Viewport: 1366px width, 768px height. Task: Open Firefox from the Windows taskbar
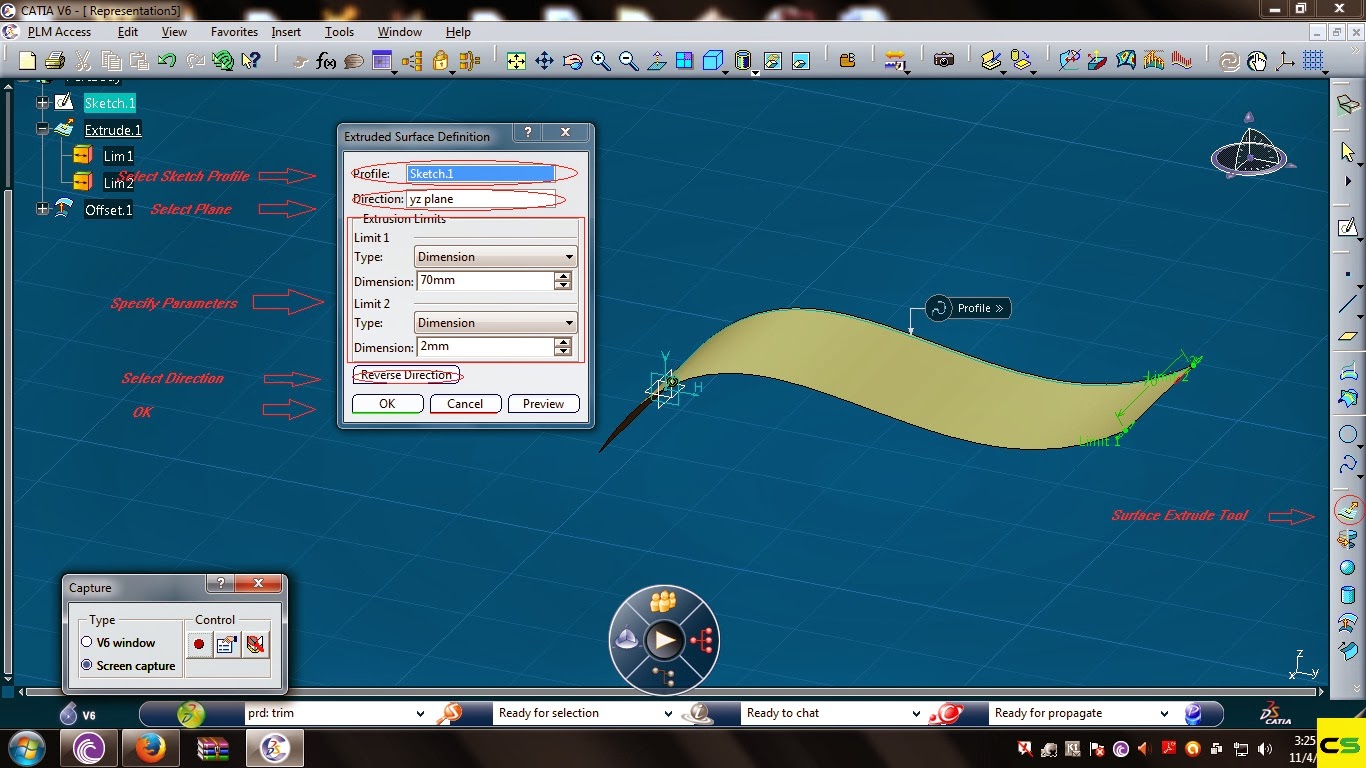(150, 747)
